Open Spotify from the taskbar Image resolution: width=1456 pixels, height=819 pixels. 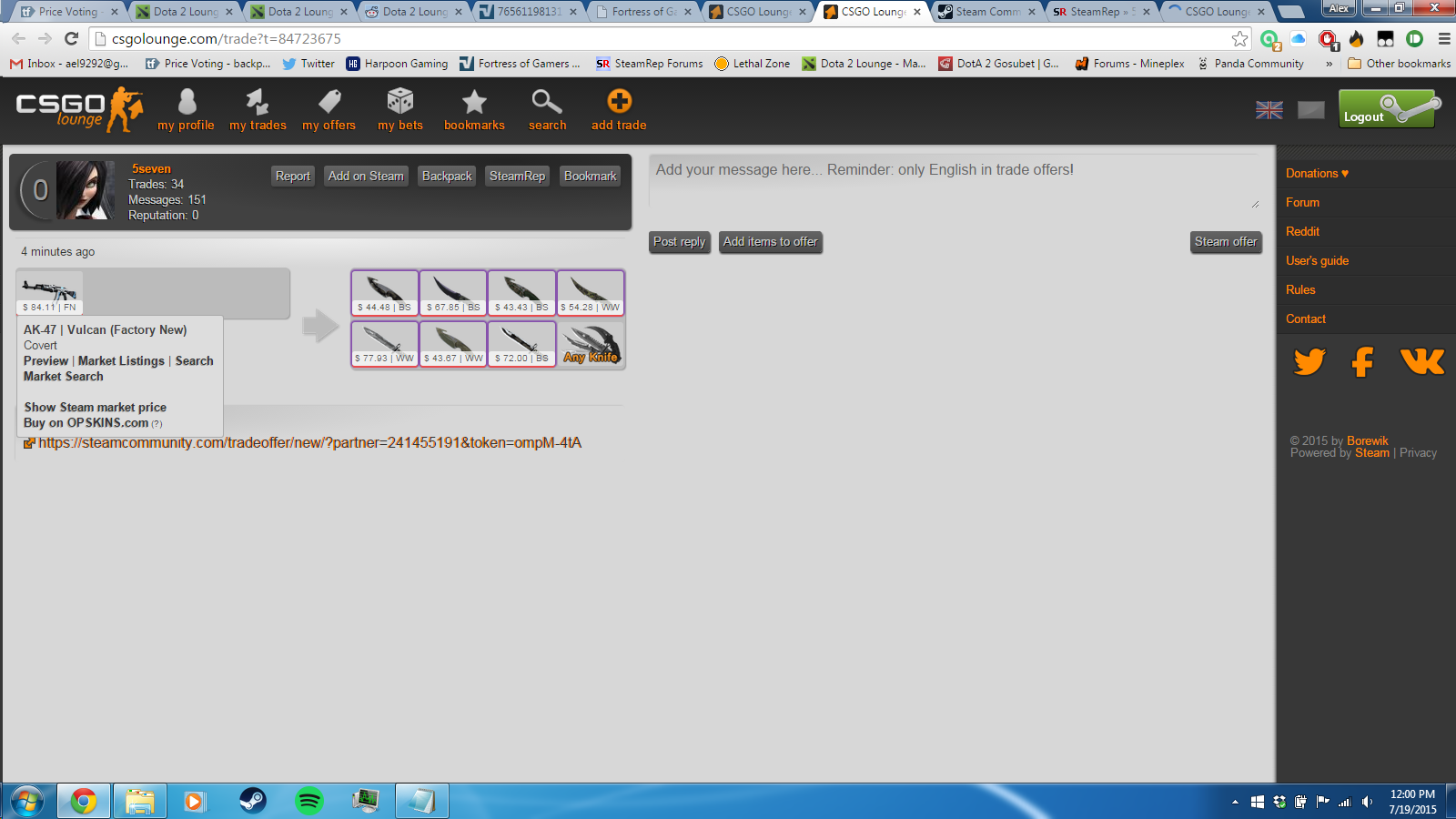point(309,801)
